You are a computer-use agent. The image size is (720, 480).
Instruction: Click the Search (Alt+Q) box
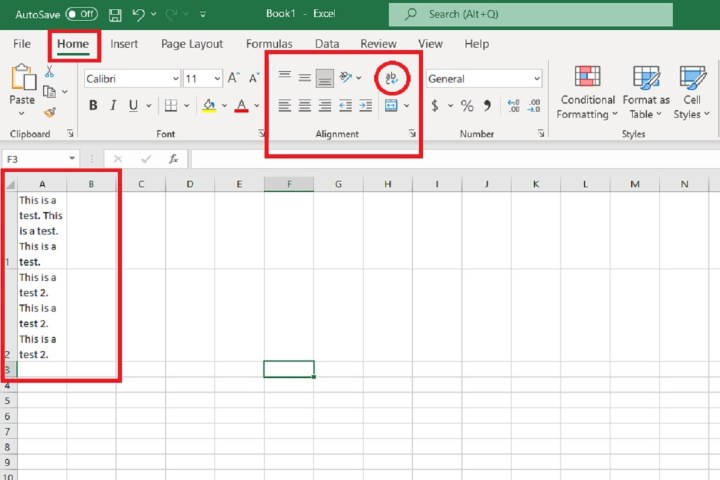point(531,14)
